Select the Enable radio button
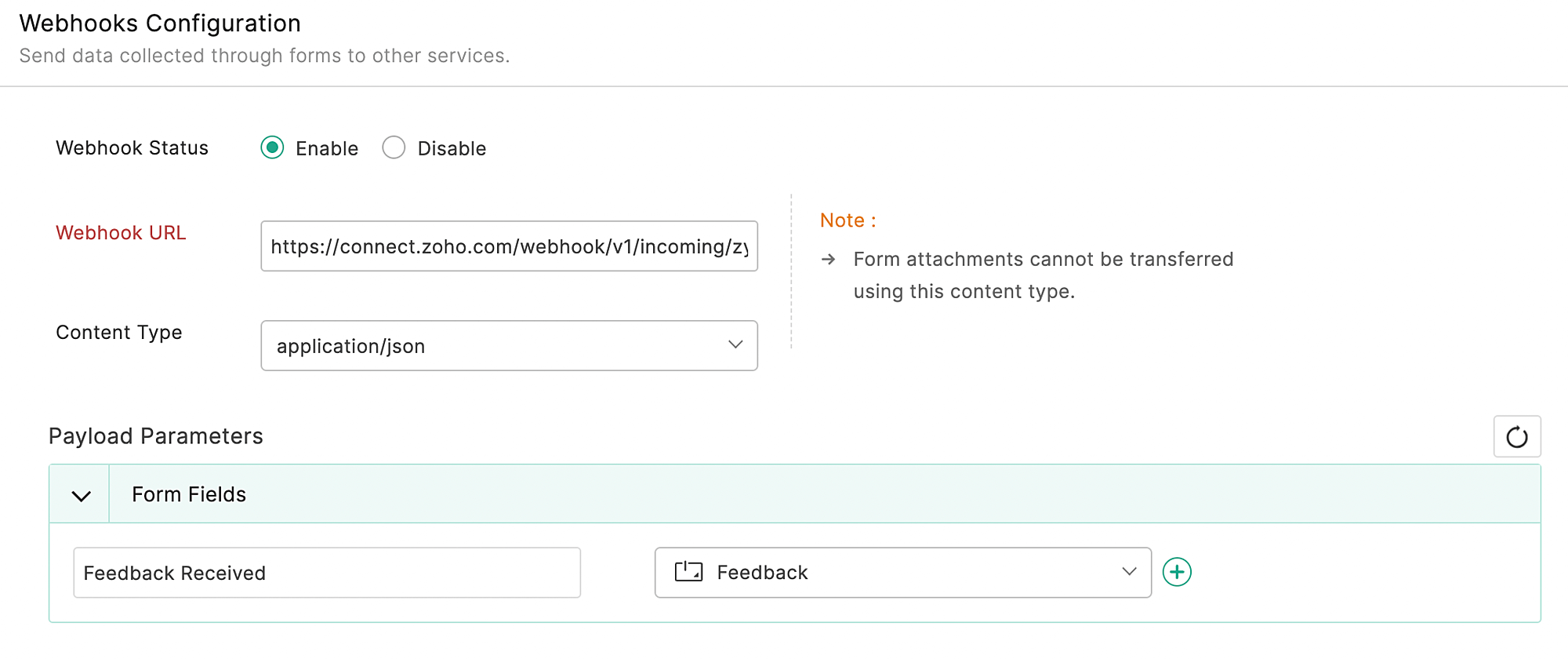 click(x=272, y=148)
